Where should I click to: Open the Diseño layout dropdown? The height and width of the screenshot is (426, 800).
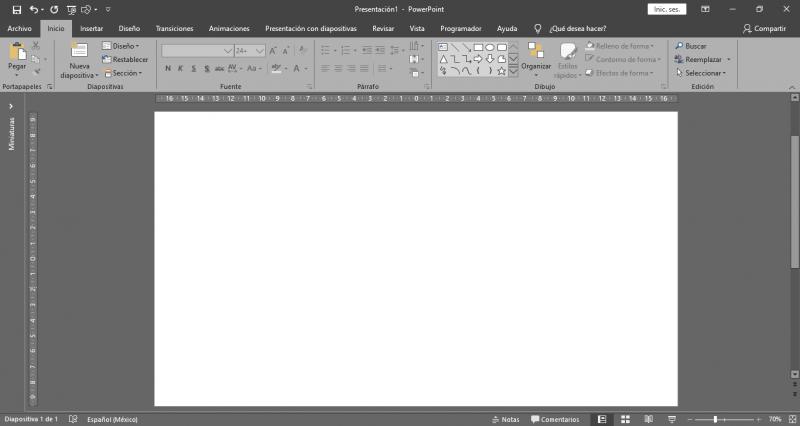point(121,46)
